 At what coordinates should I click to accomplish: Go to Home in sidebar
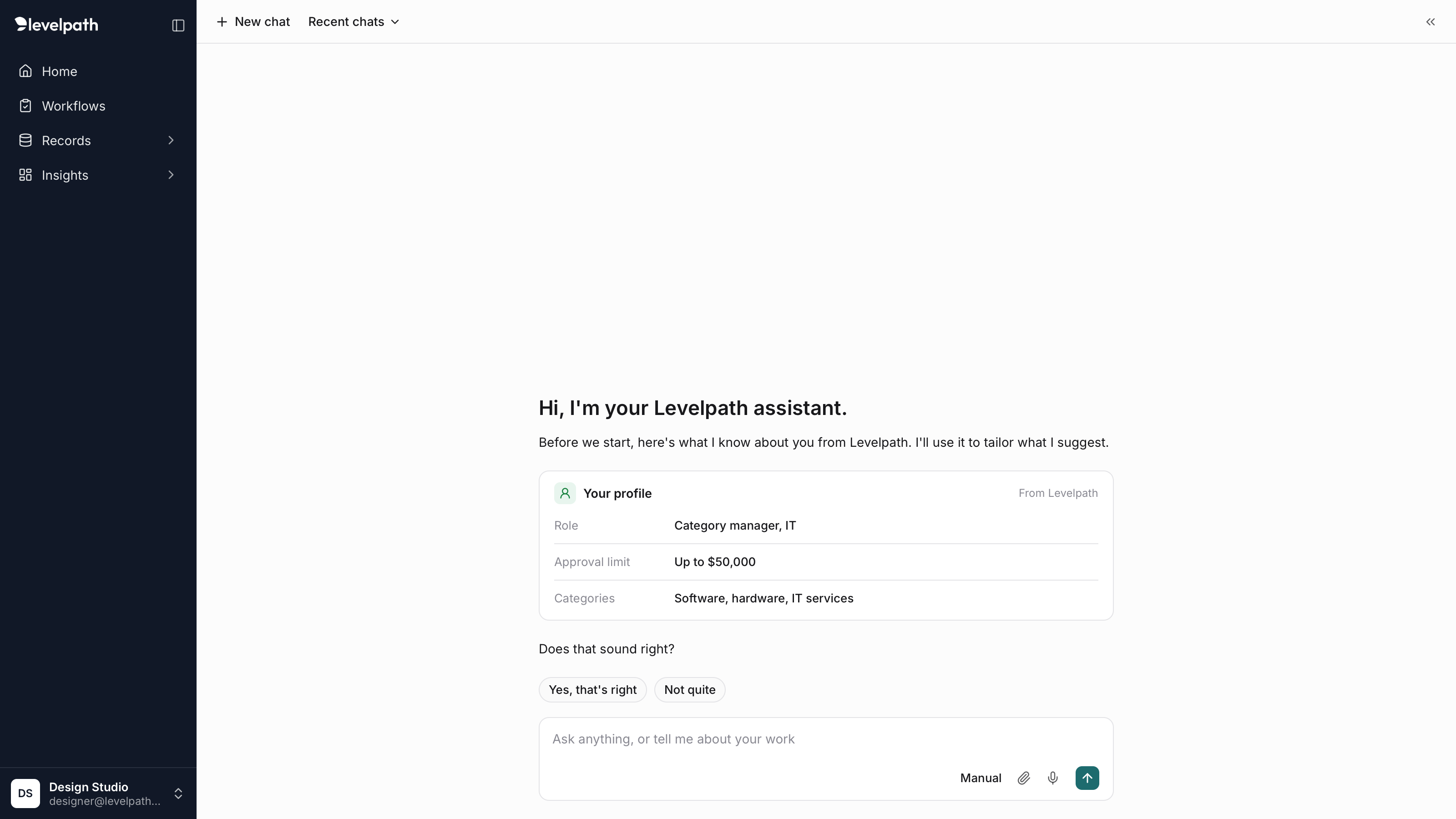(x=98, y=71)
